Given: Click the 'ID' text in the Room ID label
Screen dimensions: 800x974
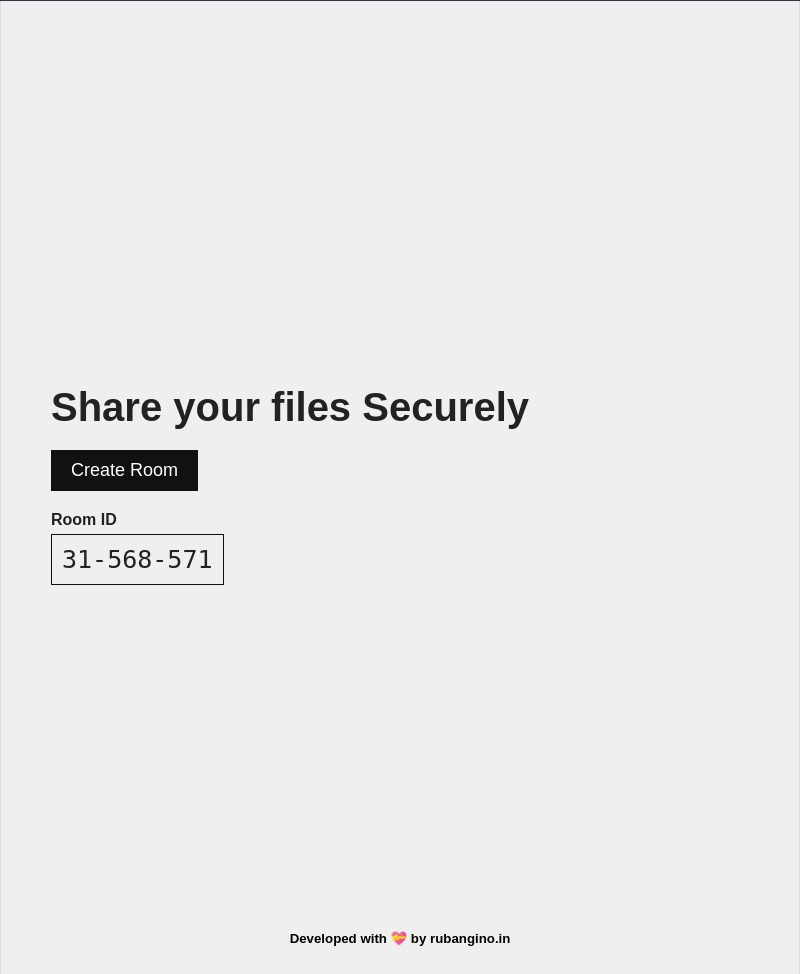Looking at the screenshot, I should pos(109,519).
